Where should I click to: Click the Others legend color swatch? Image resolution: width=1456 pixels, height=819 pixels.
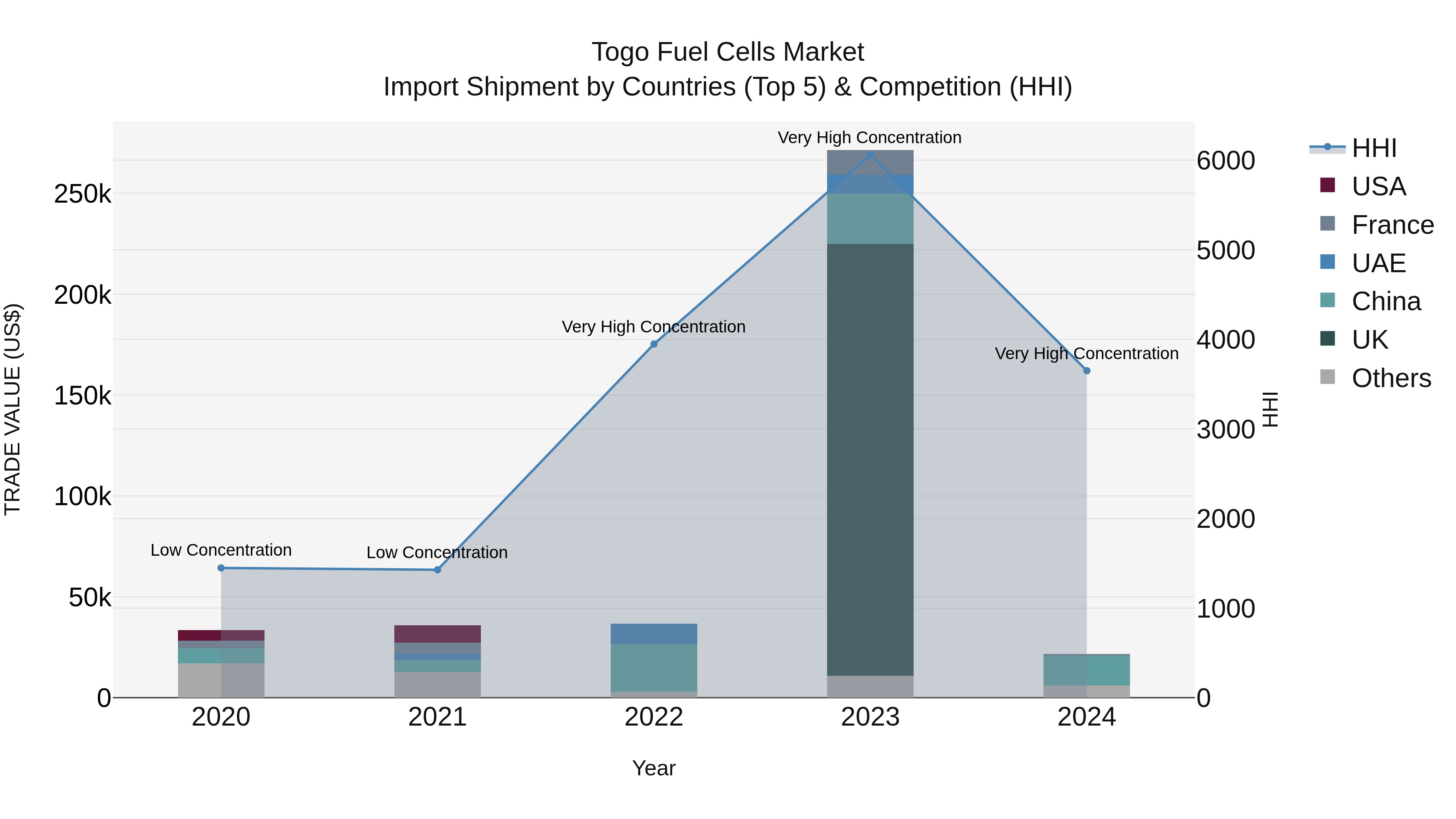[x=1327, y=377]
